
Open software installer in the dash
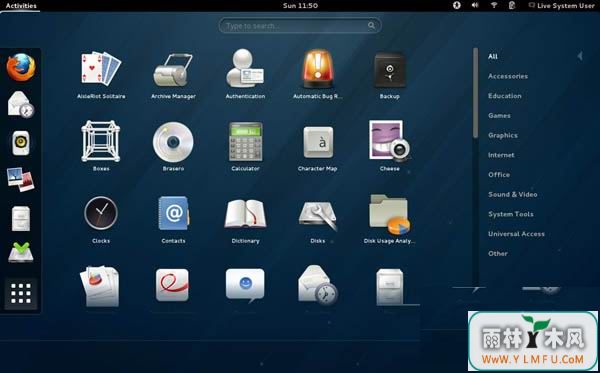[21, 252]
